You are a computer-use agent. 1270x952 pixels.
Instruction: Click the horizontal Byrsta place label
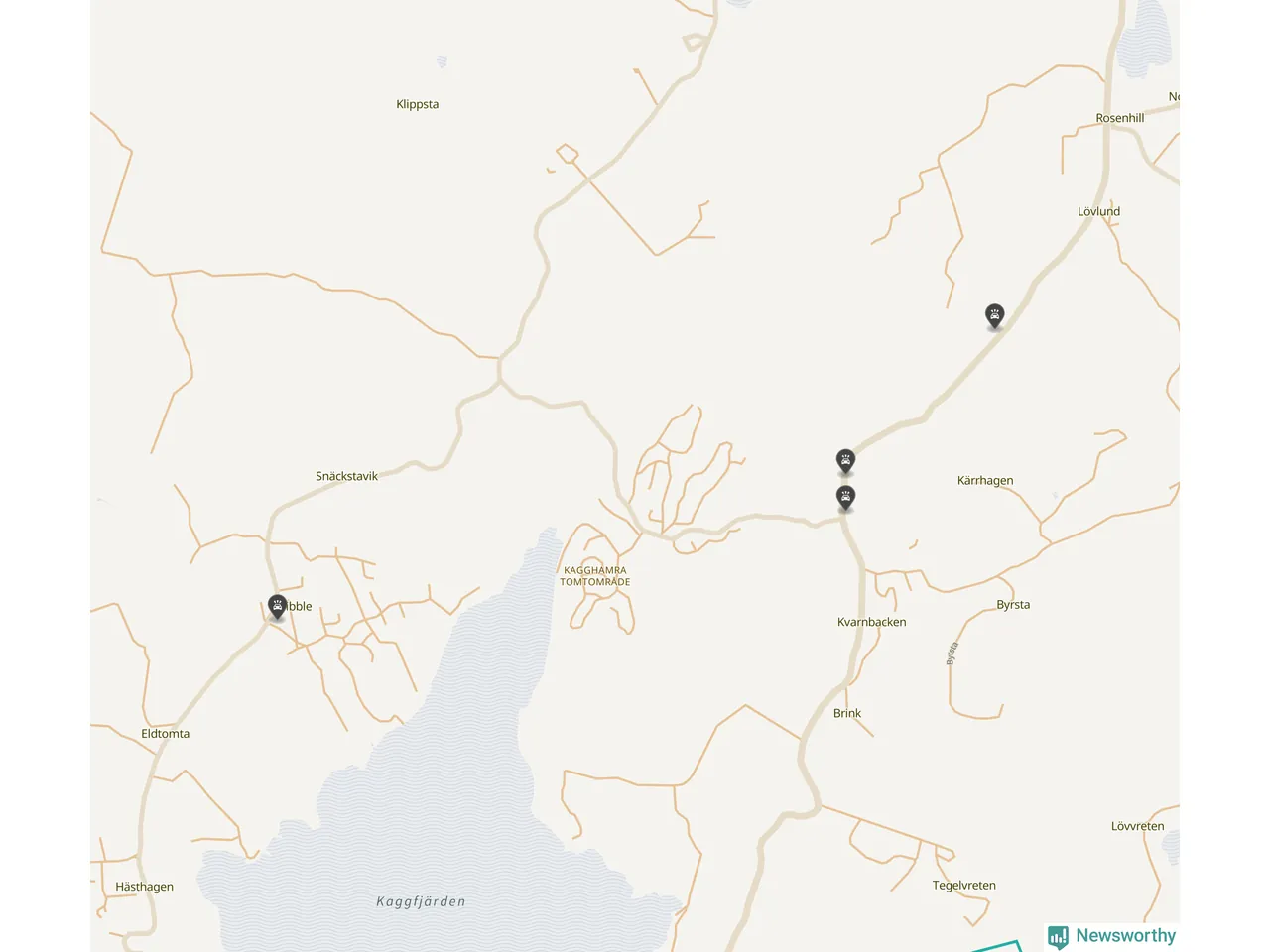[1013, 605]
